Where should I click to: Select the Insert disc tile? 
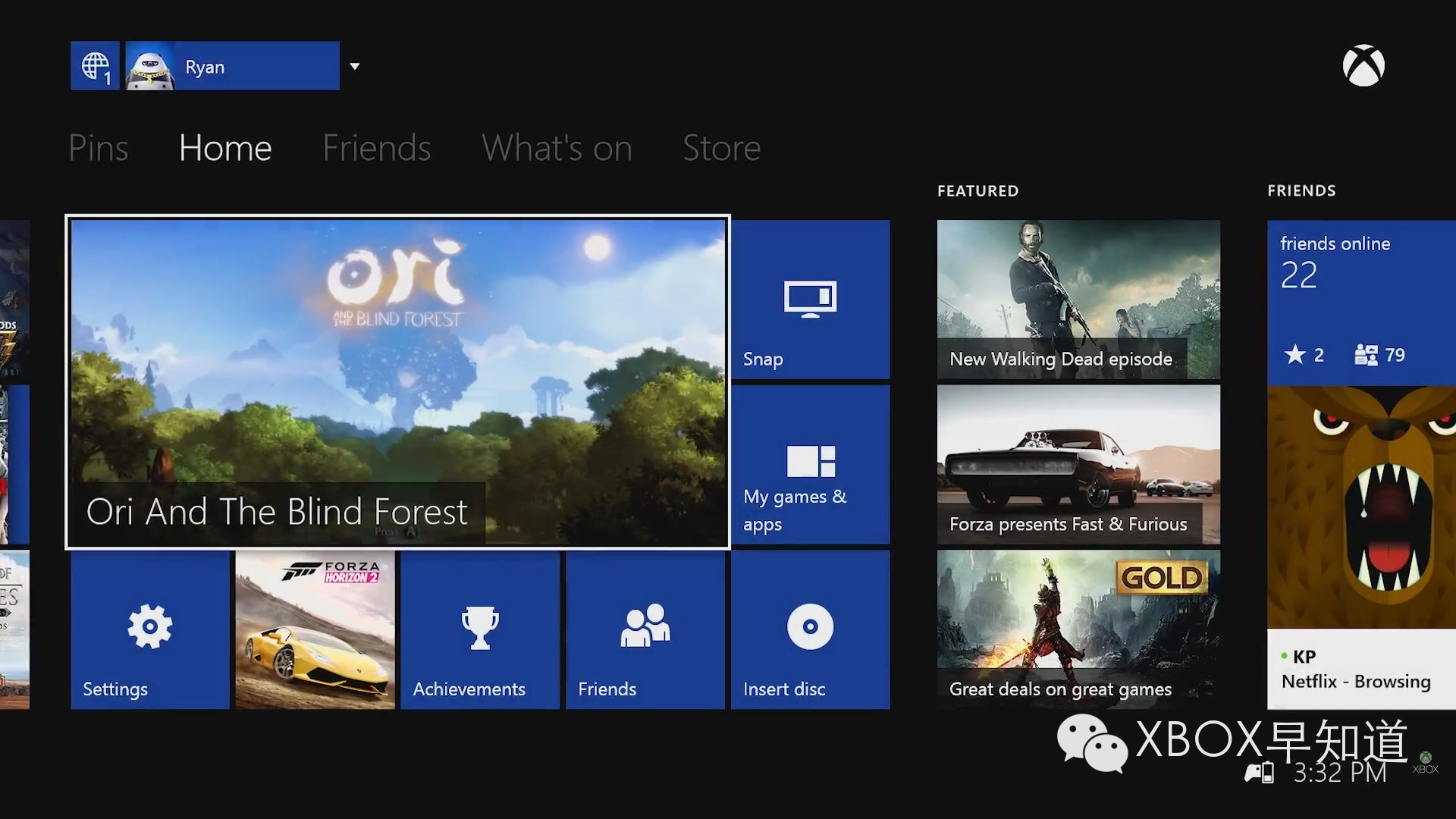click(810, 629)
